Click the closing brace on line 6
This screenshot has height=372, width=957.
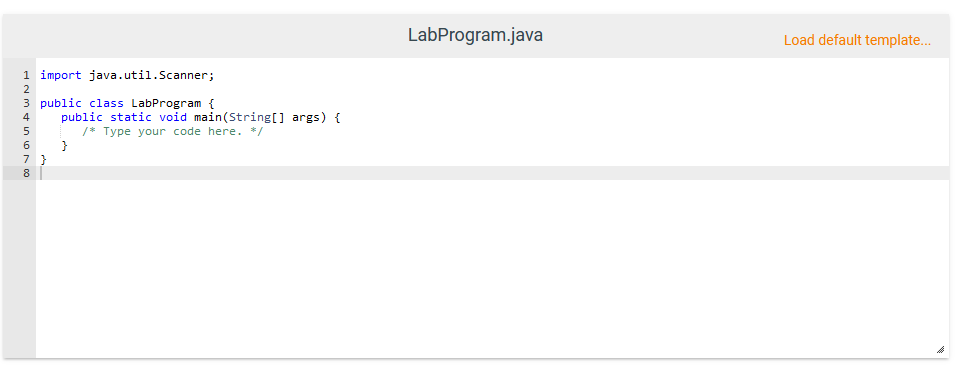coord(65,145)
